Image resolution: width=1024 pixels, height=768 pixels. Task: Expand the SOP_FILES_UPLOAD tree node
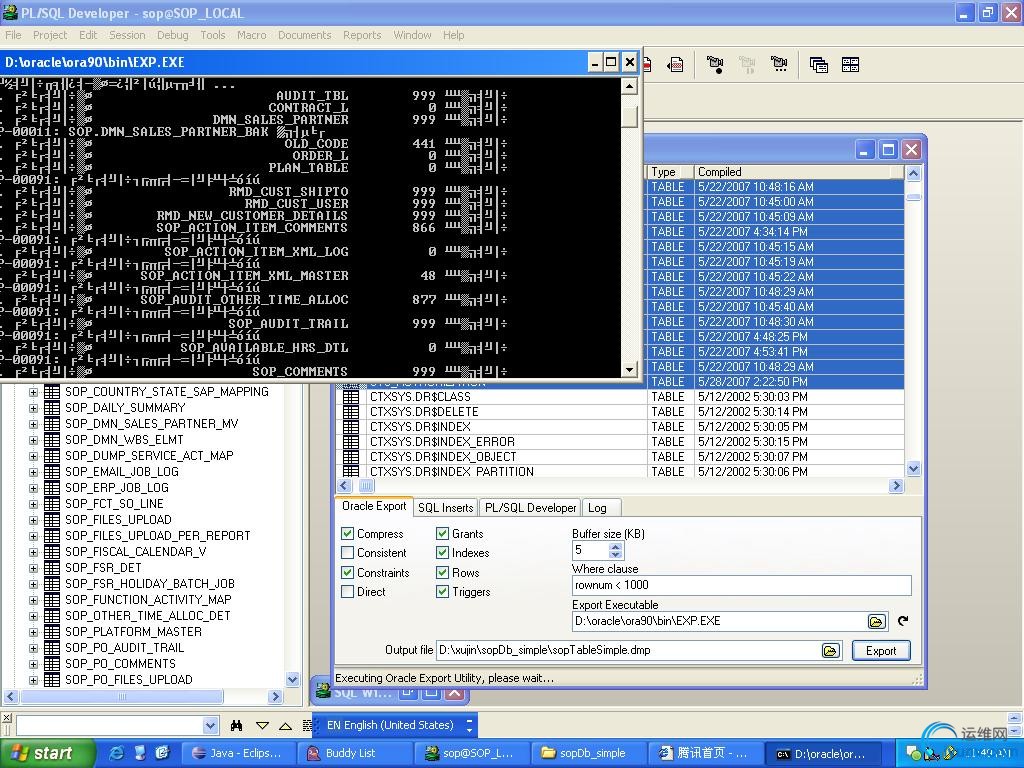33,520
